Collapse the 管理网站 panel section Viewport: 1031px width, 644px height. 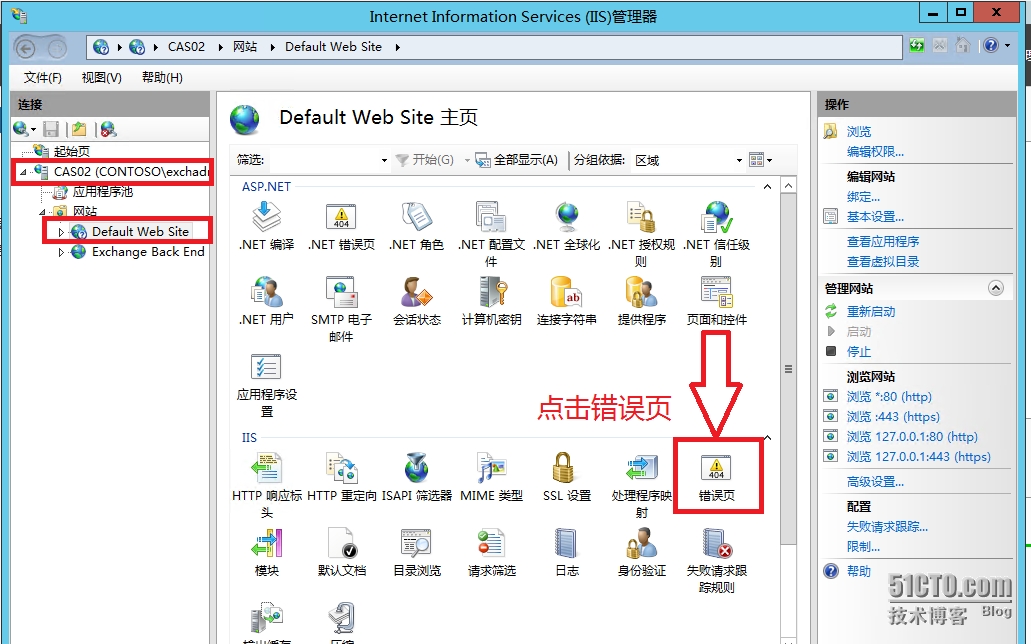pyautogui.click(x=995, y=288)
